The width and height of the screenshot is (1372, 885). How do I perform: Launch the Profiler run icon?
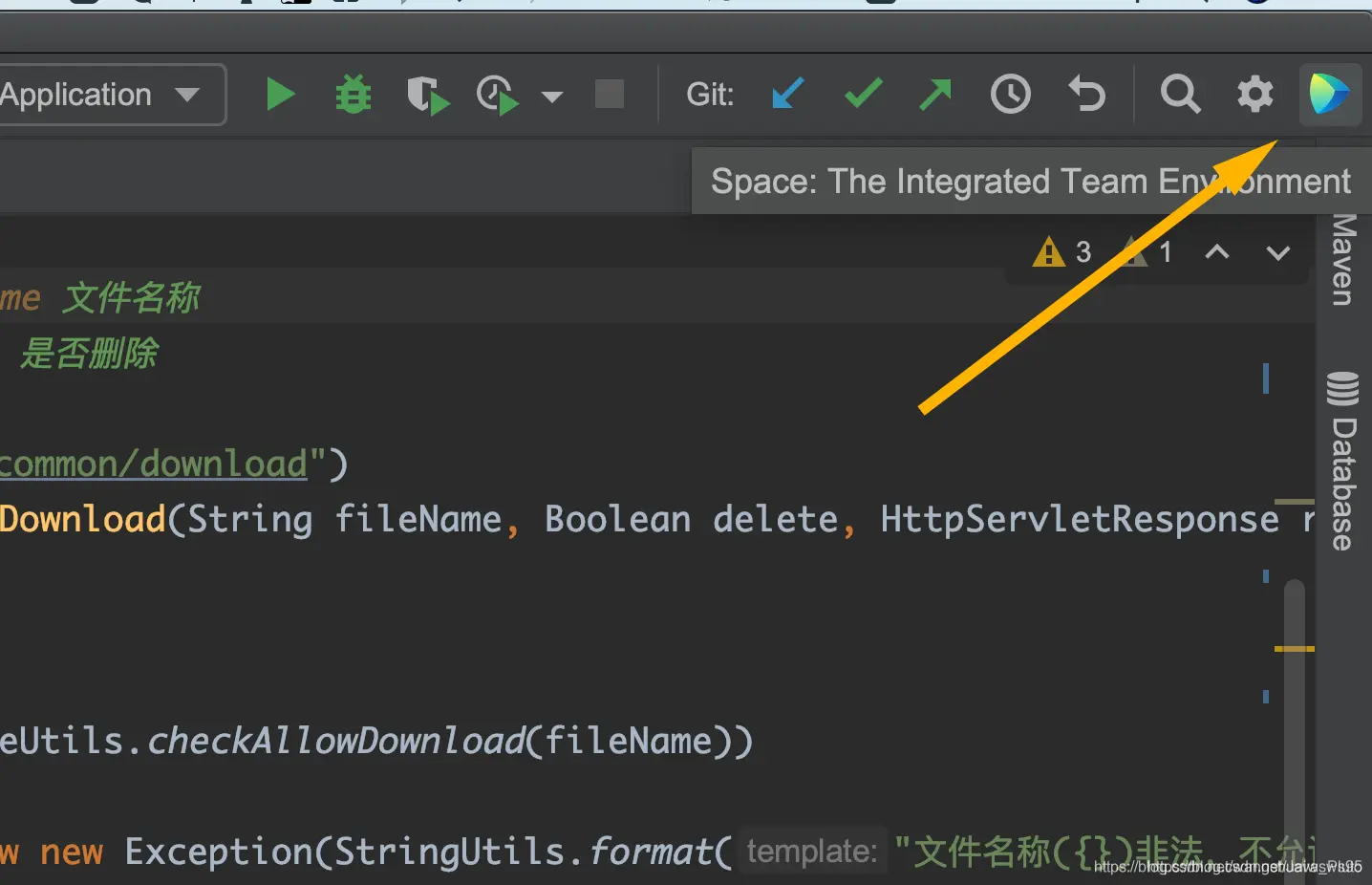pos(498,96)
